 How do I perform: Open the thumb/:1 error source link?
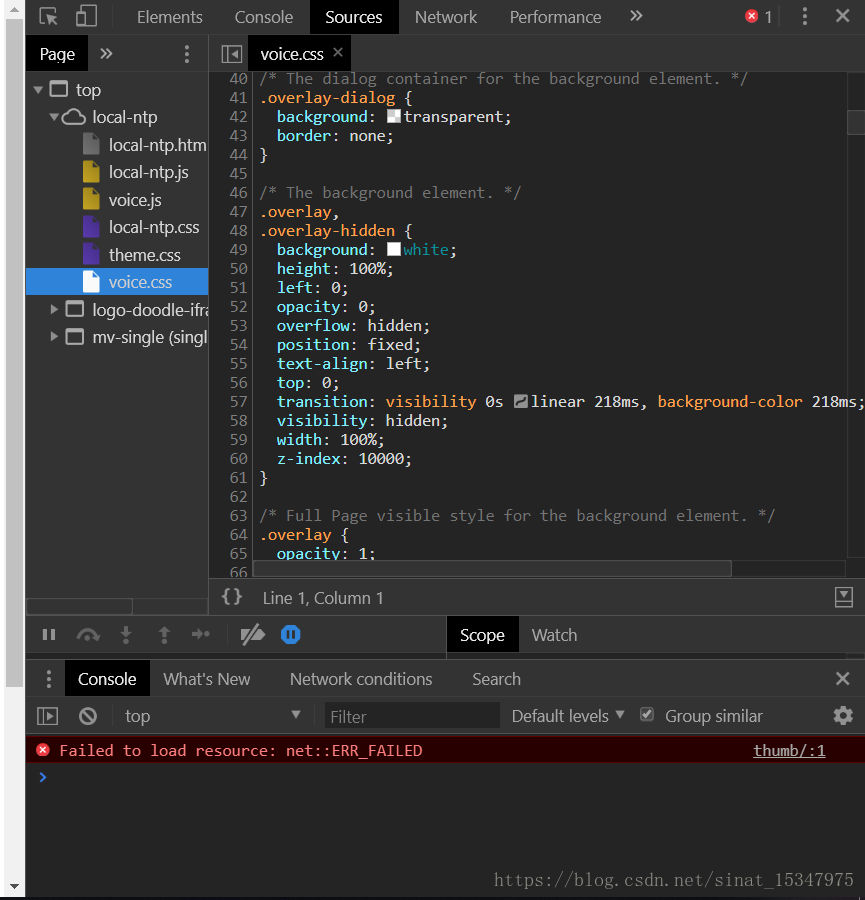(789, 750)
